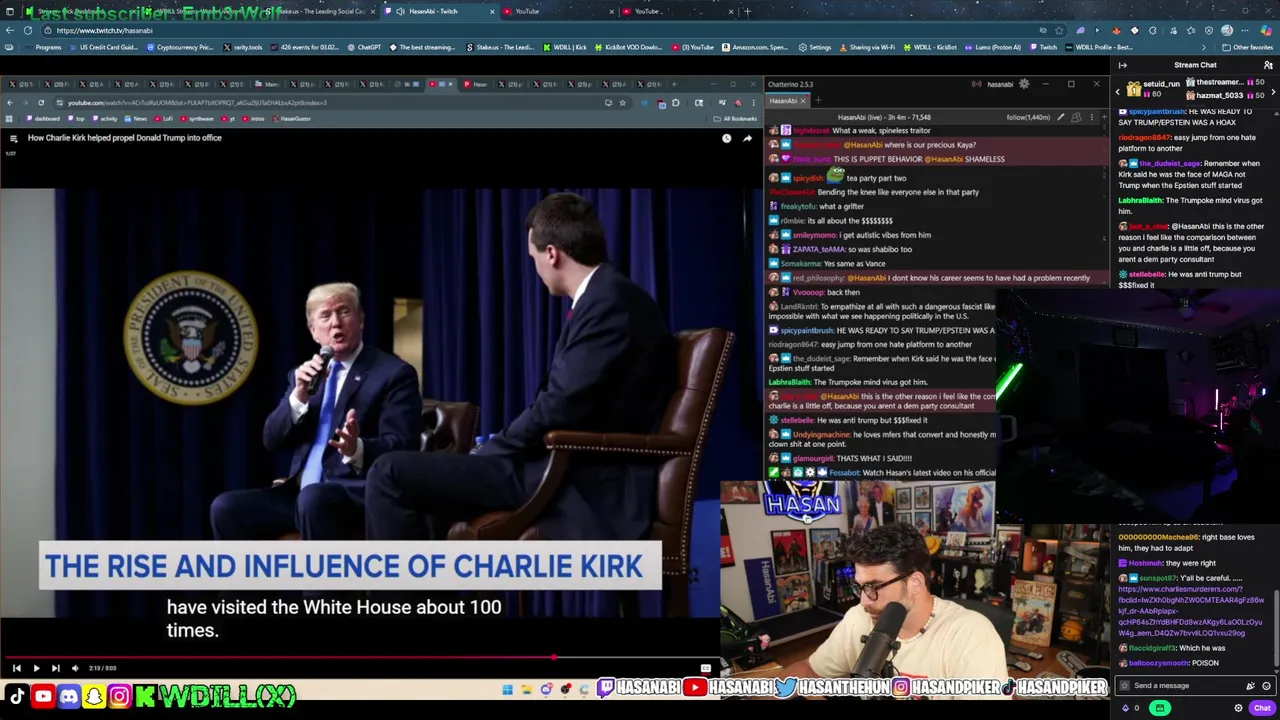Screen dimensions: 1280x720
Task: Click Share arrow icon on video
Action: [x=747, y=138]
